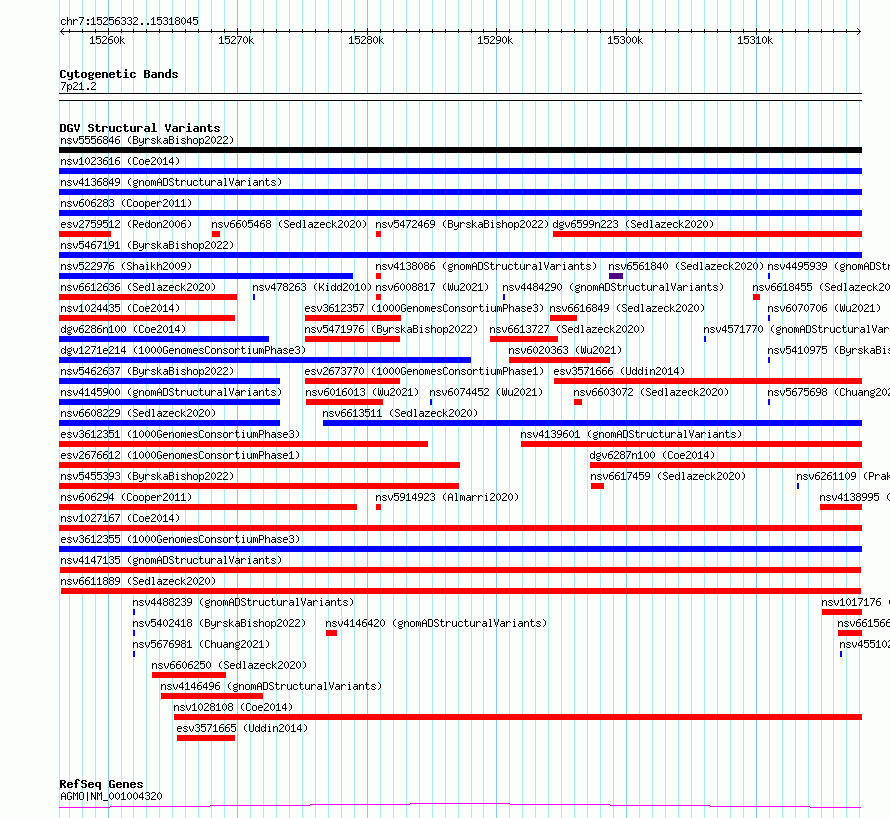The image size is (890, 818).
Task: Open nsv5462637 (ByrskaBishop2022) label
Action: (147, 371)
